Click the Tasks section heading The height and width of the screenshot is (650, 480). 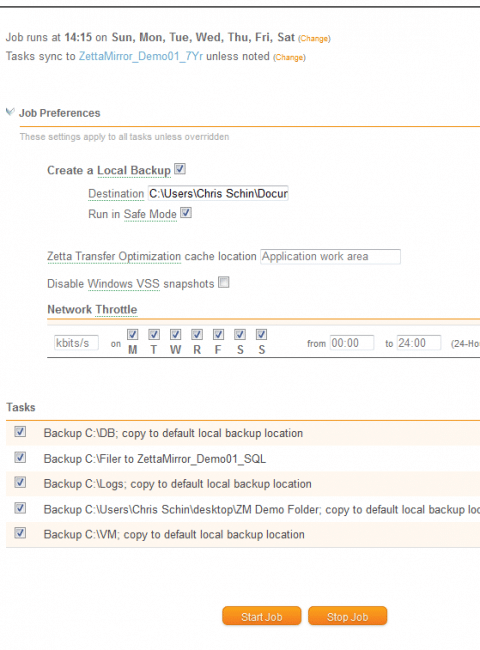(21, 407)
